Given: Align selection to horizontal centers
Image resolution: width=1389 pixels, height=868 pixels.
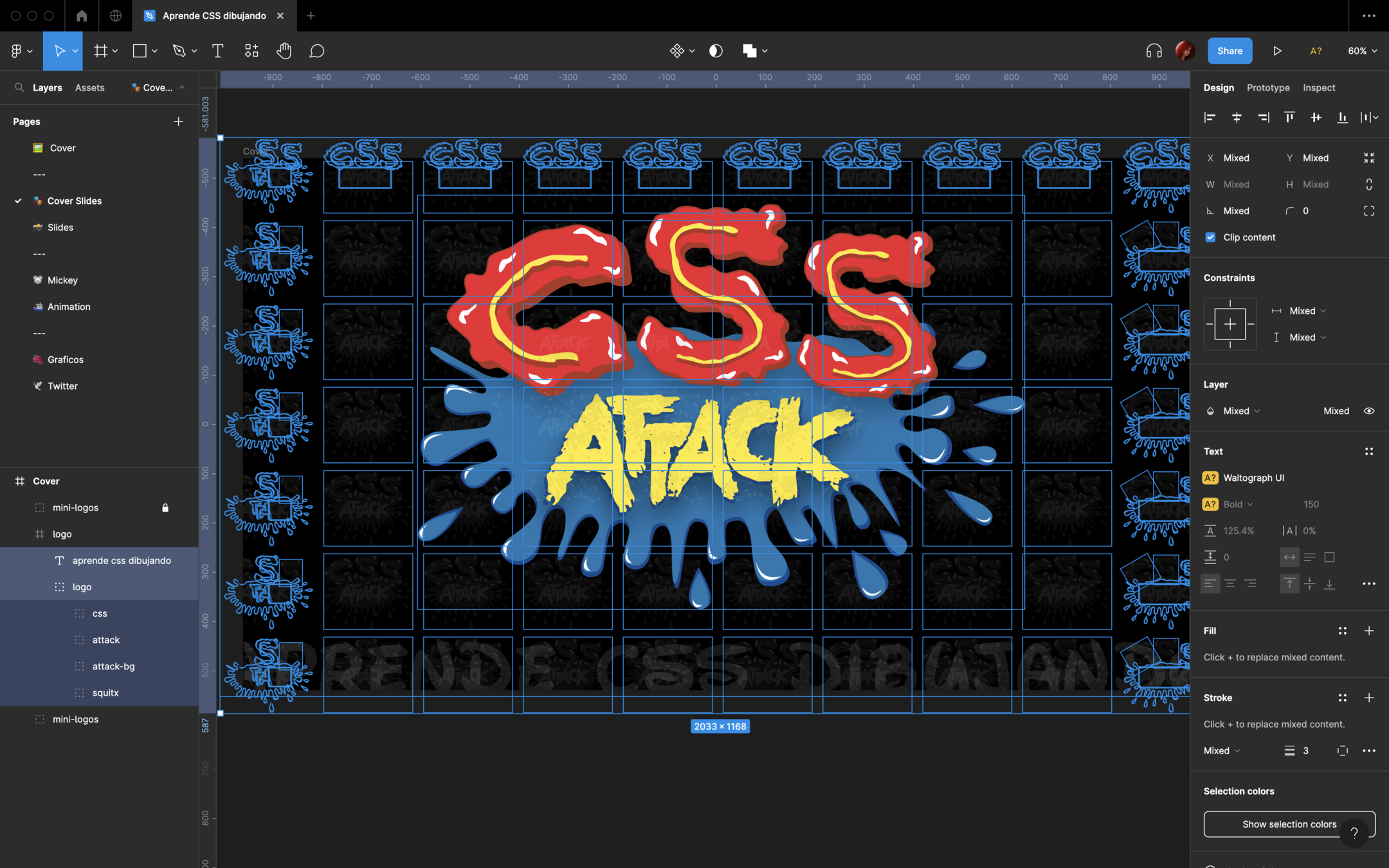Looking at the screenshot, I should click(1236, 117).
